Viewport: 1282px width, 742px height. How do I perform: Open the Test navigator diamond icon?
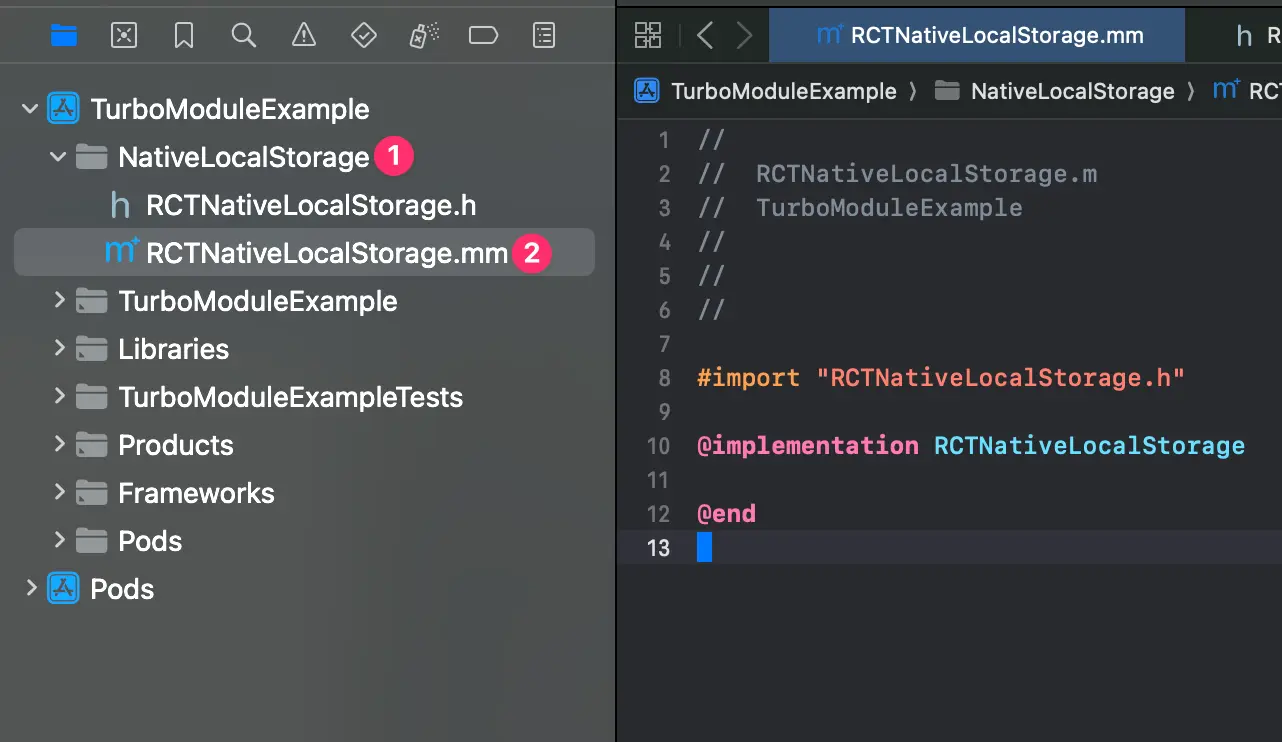click(x=364, y=35)
